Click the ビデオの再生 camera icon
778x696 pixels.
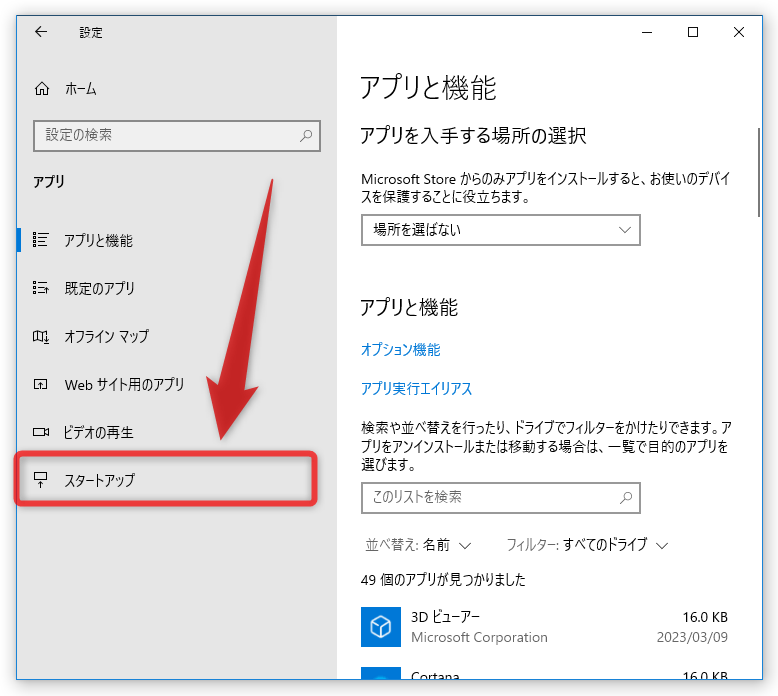[41, 432]
